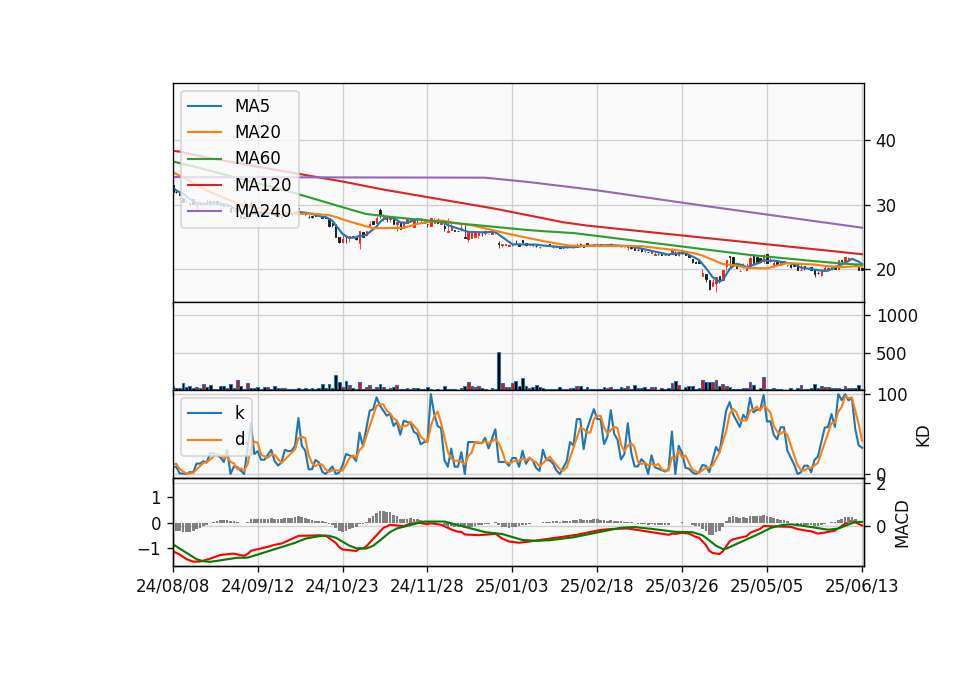Click the left MACD axis tick 1
Screen dimensions: 960x690
pos(156,498)
